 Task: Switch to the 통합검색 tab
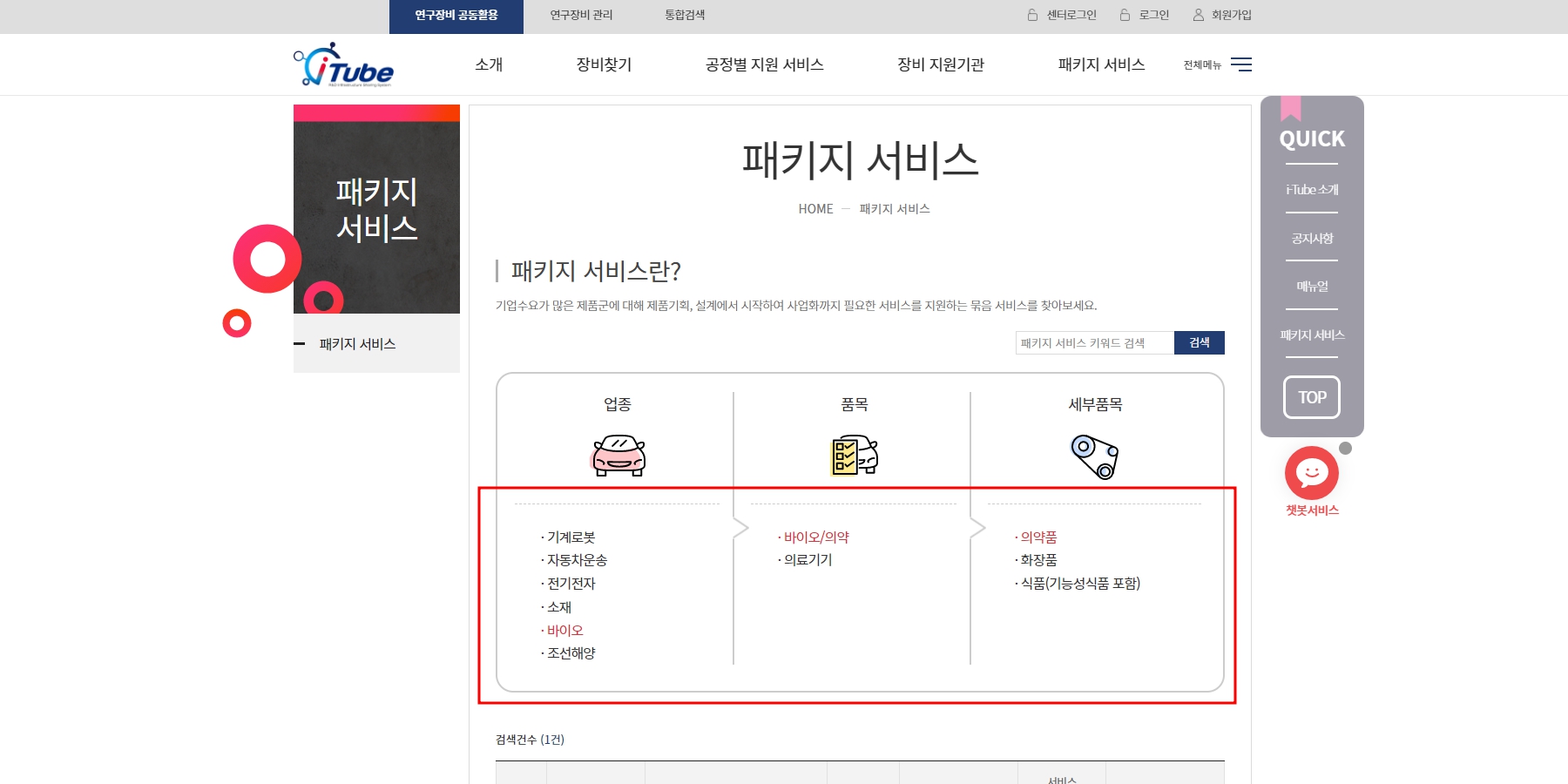[x=685, y=15]
